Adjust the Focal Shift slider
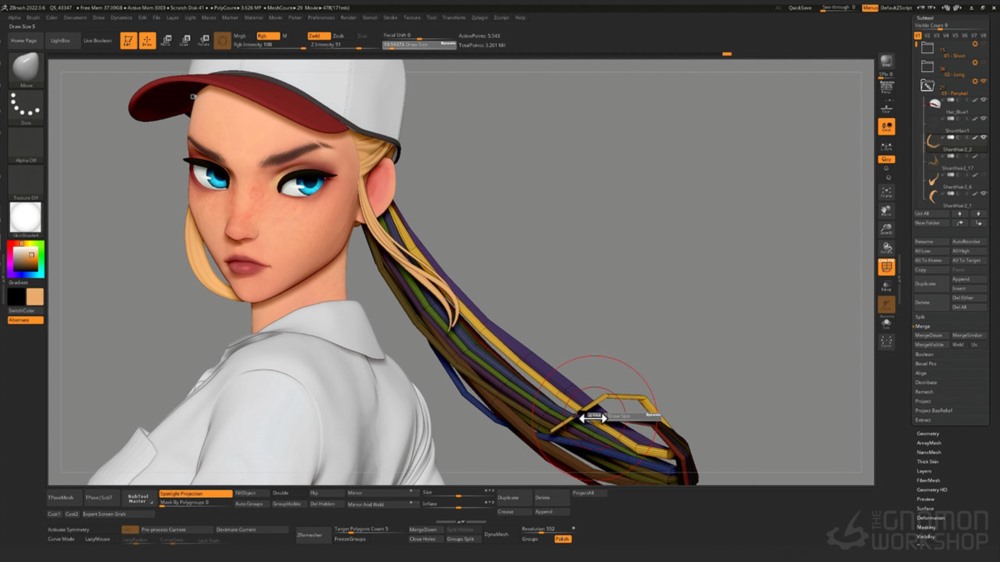The height and width of the screenshot is (562, 1000). click(418, 36)
